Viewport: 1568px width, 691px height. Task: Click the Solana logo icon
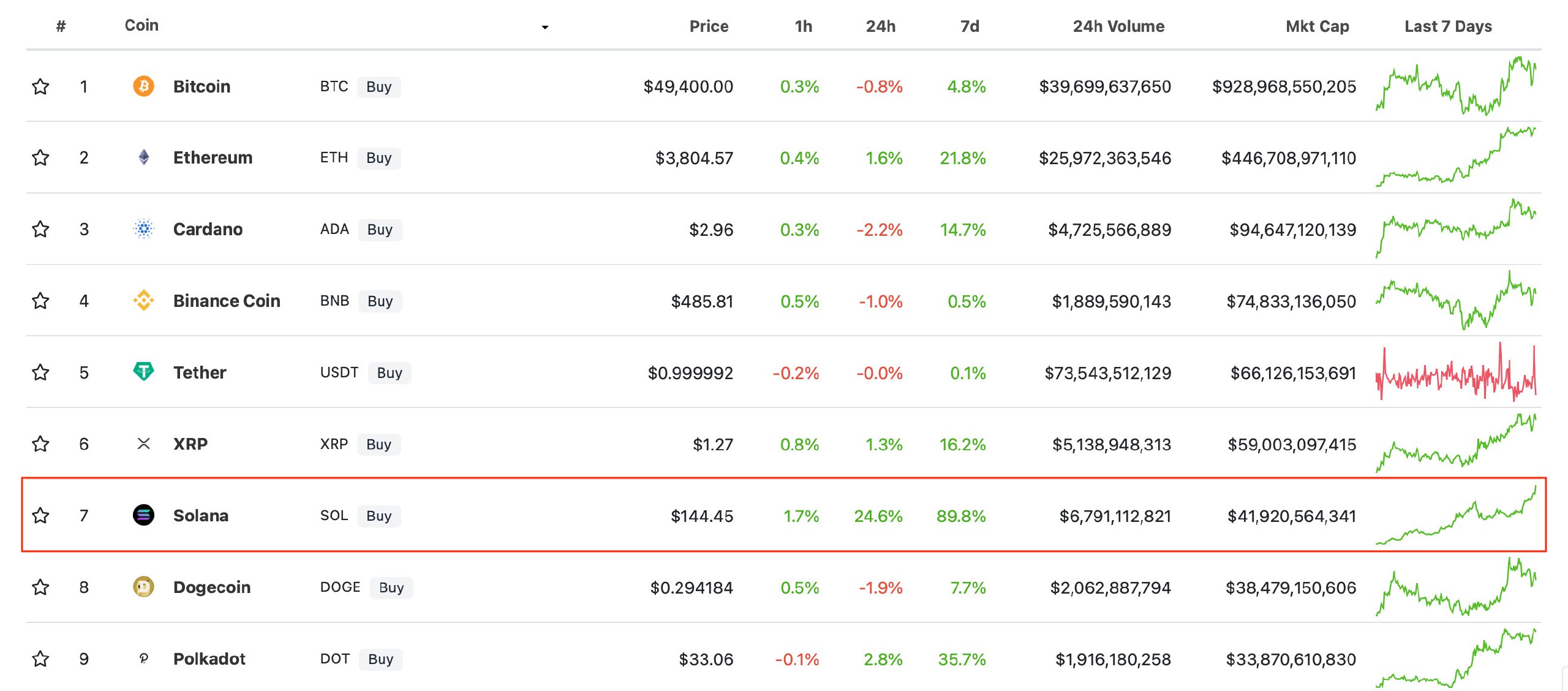143,515
